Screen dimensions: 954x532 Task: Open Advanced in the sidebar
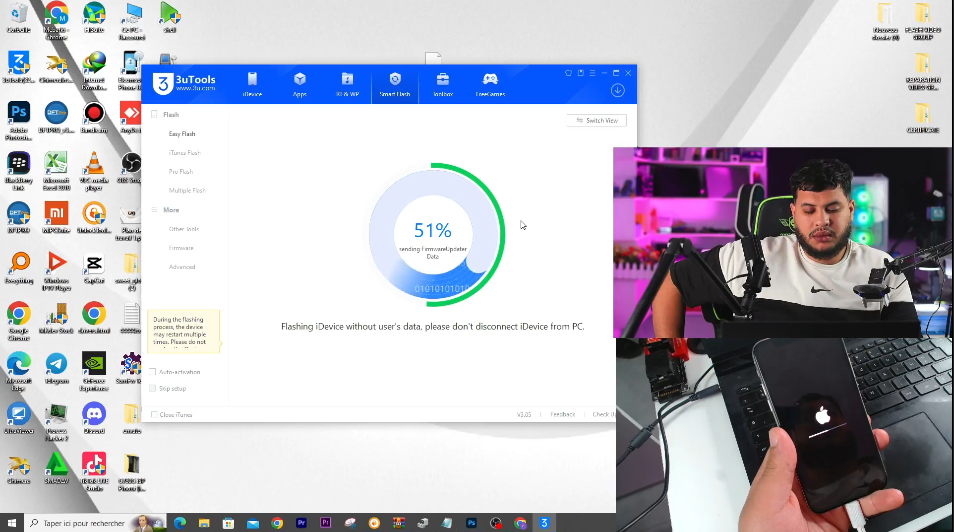[182, 267]
